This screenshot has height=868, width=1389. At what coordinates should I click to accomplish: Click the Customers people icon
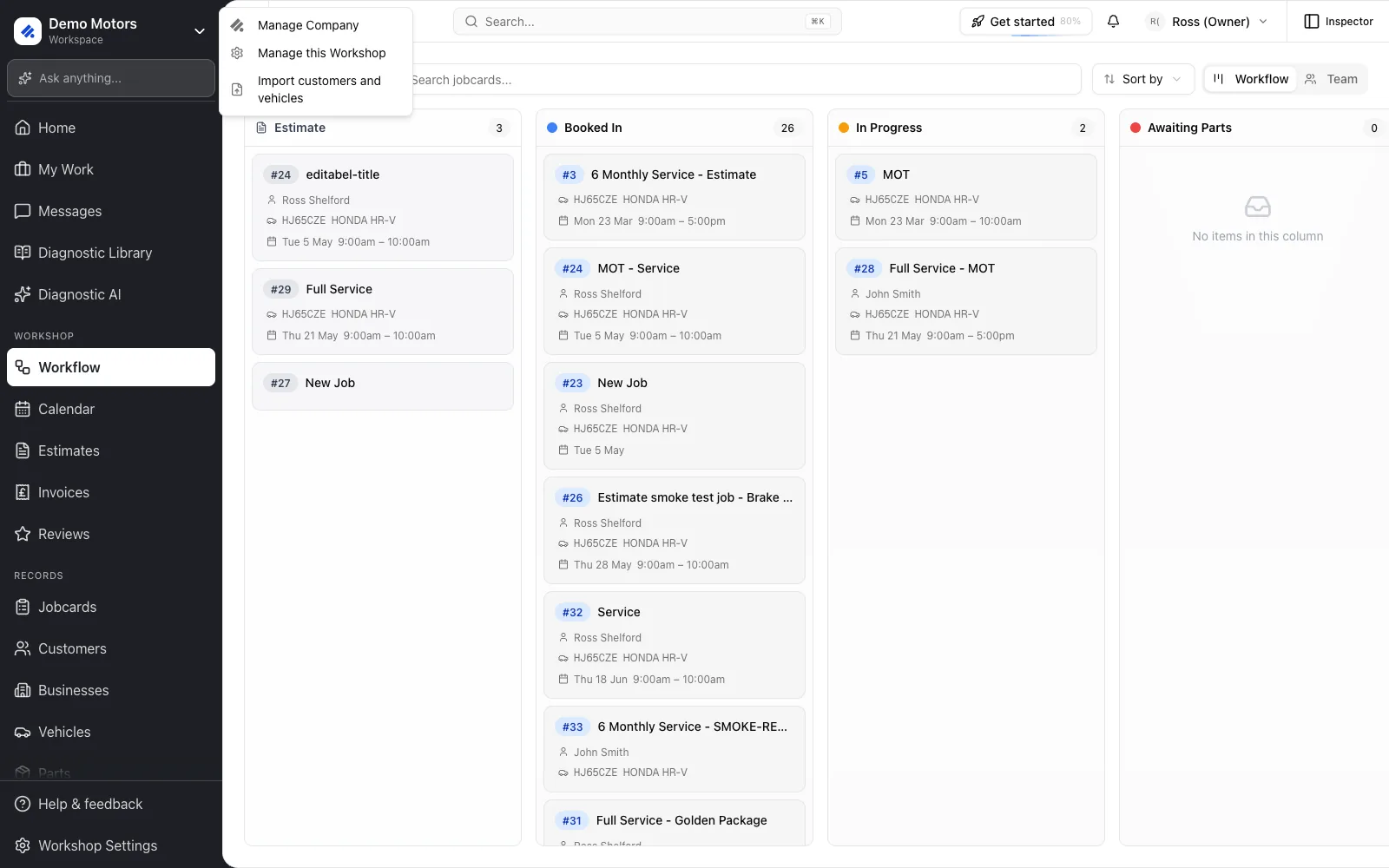[x=23, y=648]
